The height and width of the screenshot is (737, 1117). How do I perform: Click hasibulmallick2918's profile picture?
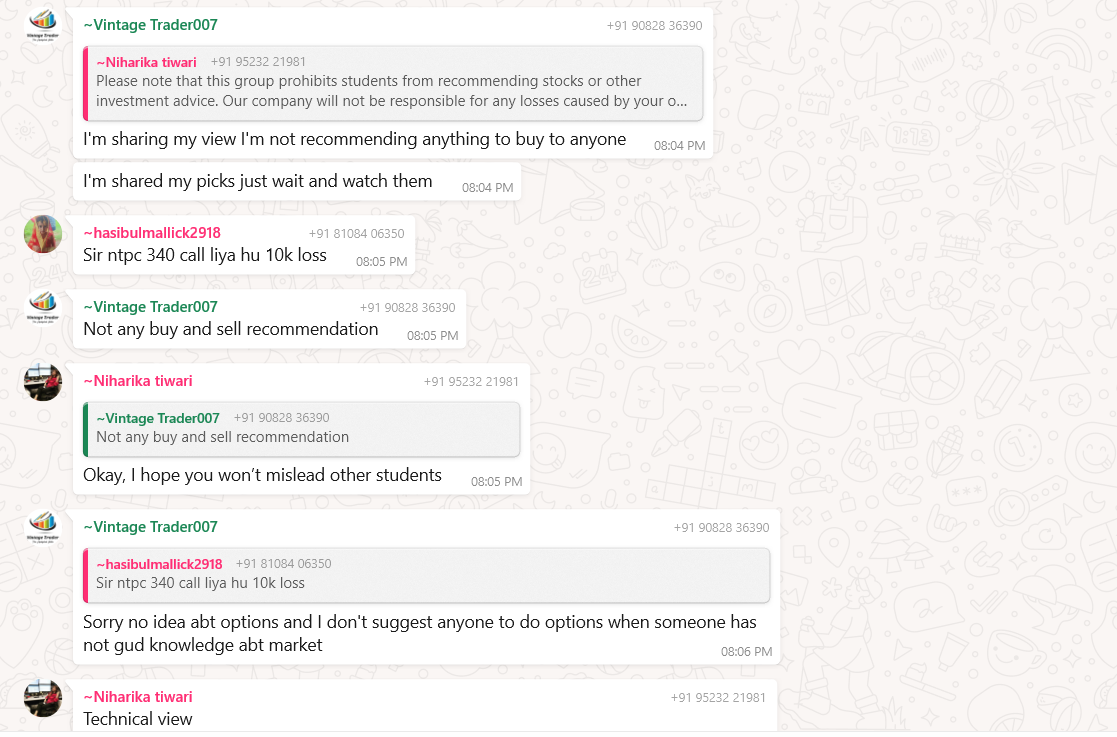[x=43, y=234]
